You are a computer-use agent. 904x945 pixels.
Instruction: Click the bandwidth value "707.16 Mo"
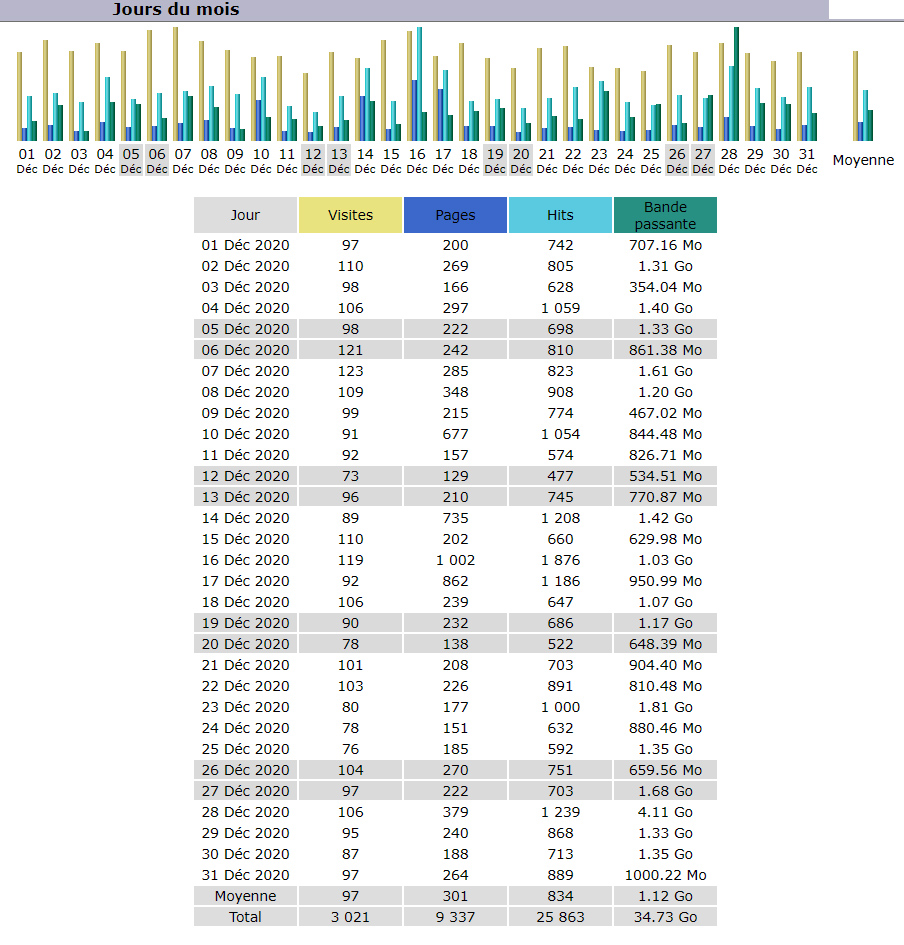point(665,245)
